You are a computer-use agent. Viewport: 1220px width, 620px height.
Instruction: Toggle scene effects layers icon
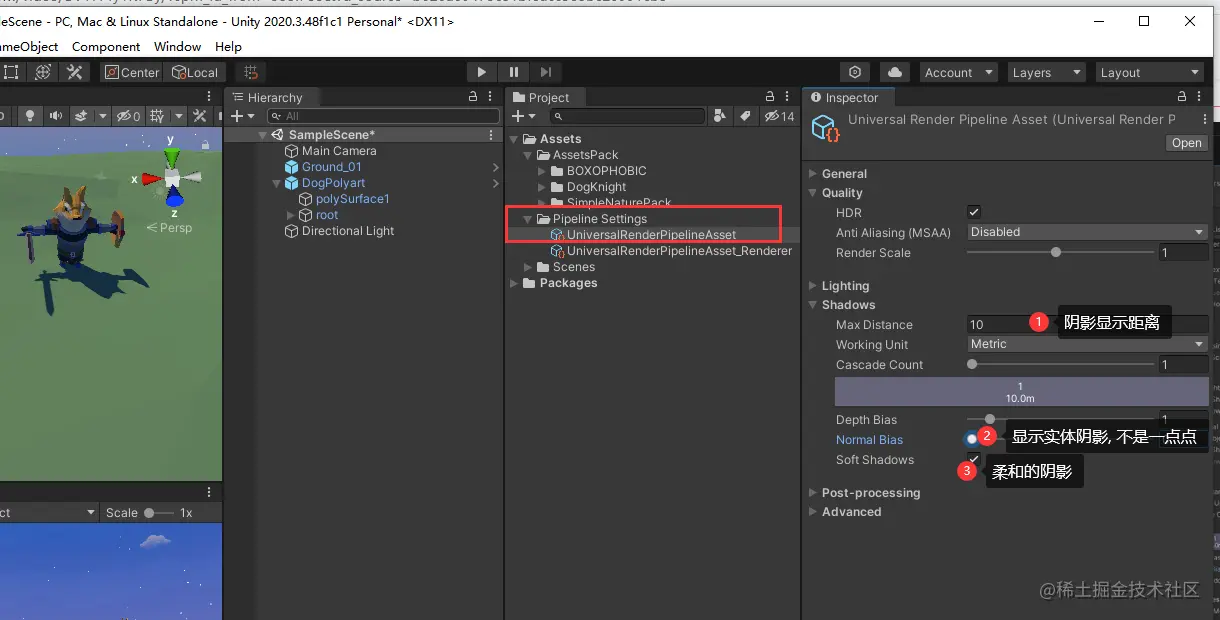click(x=82, y=116)
